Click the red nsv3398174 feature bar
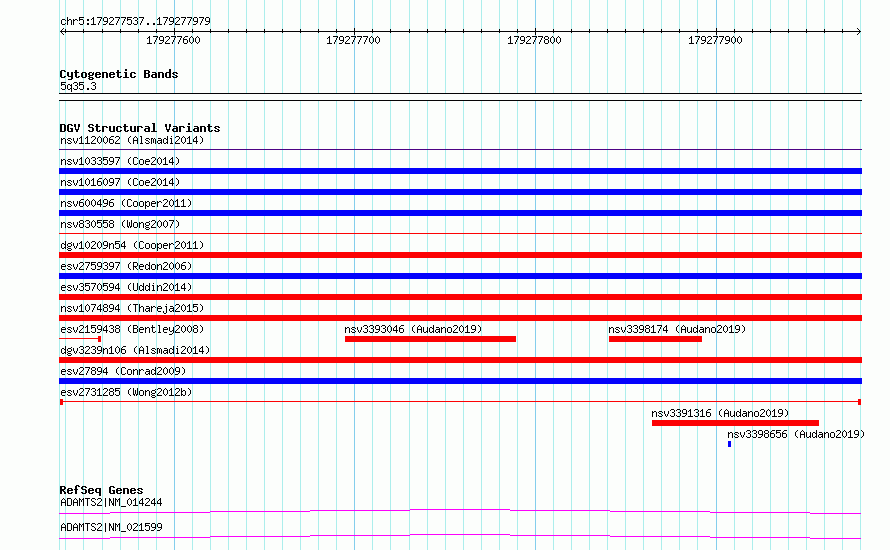This screenshot has width=890, height=550. (x=656, y=339)
